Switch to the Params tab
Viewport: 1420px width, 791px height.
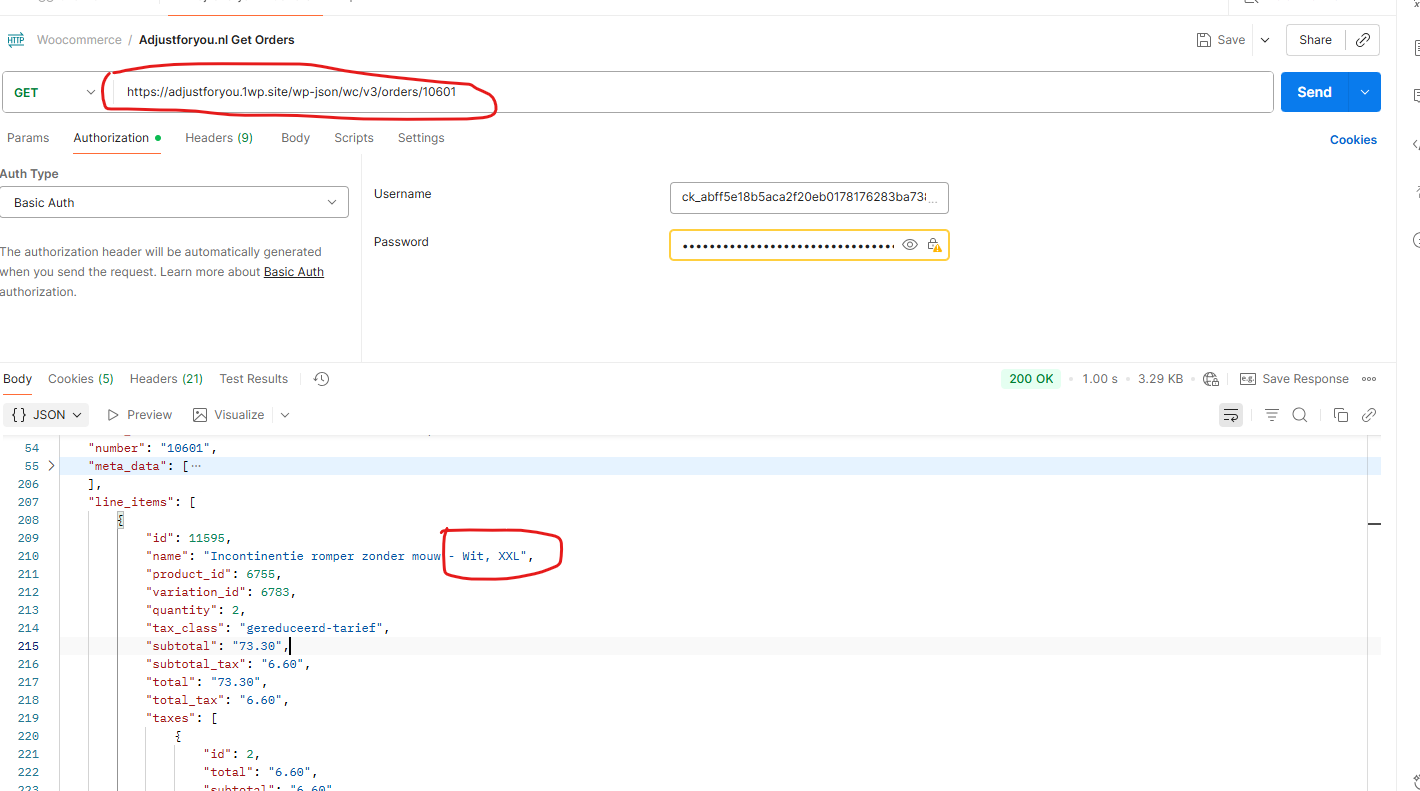(28, 138)
